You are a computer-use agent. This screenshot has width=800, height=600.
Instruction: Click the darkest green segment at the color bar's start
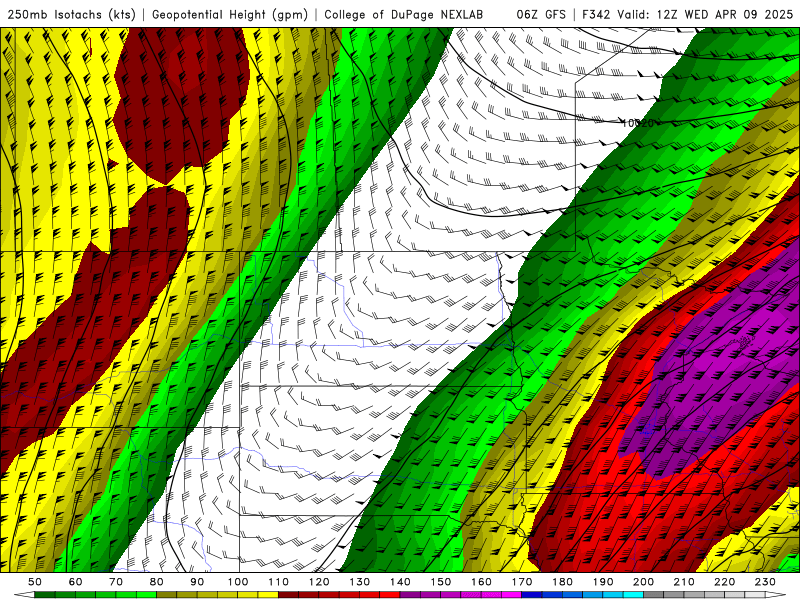45,594
